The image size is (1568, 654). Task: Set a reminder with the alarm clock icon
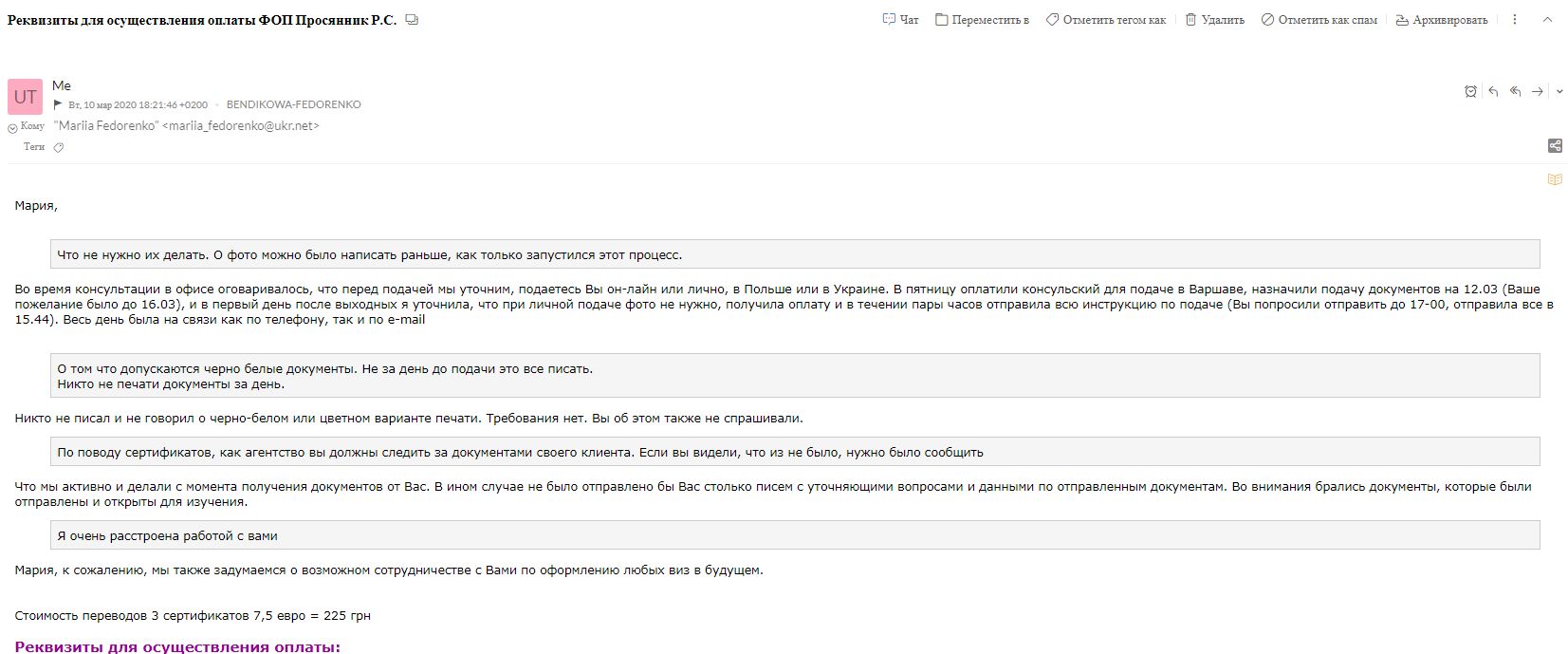(1470, 92)
